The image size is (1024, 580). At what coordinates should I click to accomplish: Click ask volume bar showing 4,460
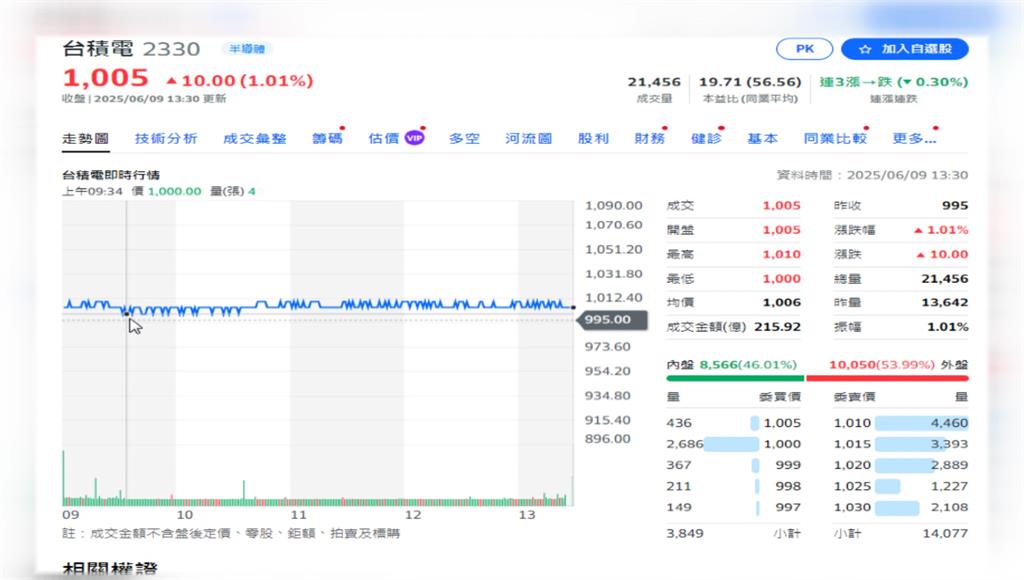921,423
